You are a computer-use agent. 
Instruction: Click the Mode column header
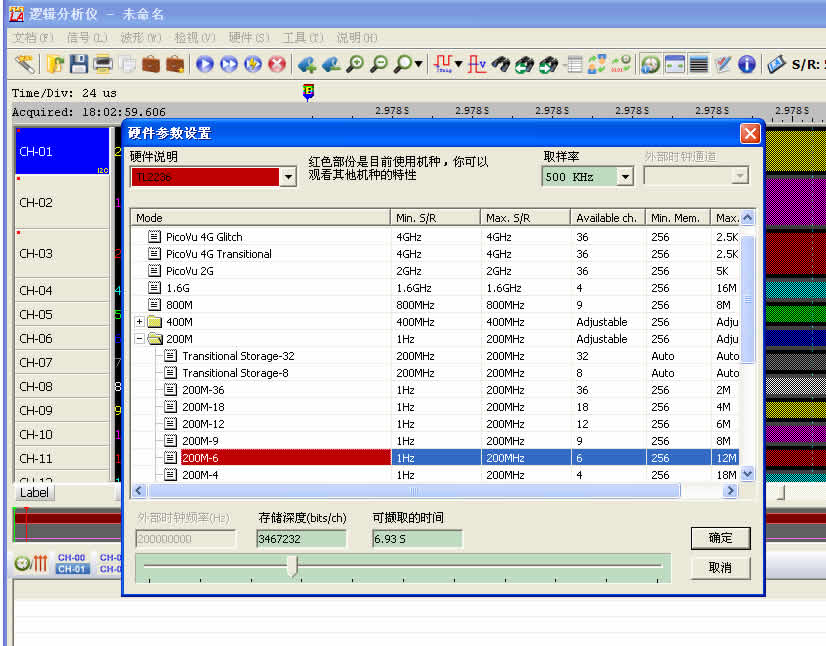(x=261, y=218)
